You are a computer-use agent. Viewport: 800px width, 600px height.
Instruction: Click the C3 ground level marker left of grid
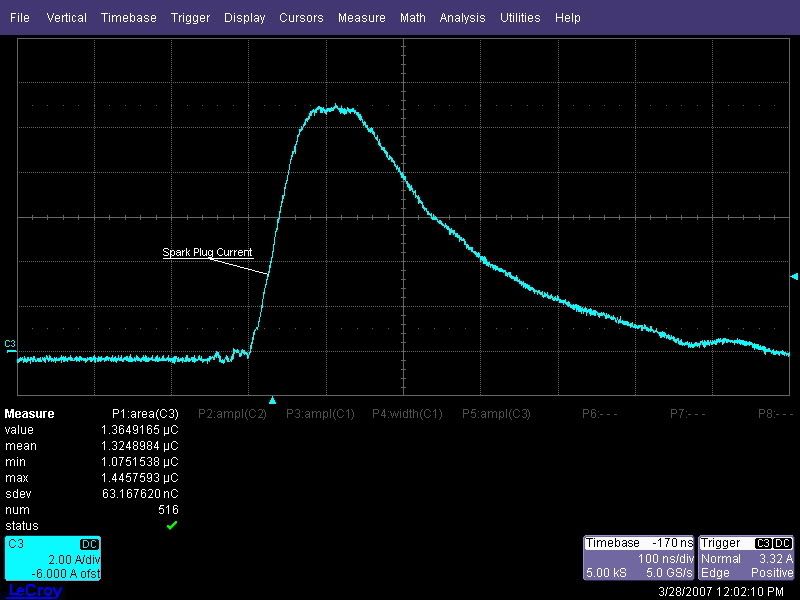[10, 345]
